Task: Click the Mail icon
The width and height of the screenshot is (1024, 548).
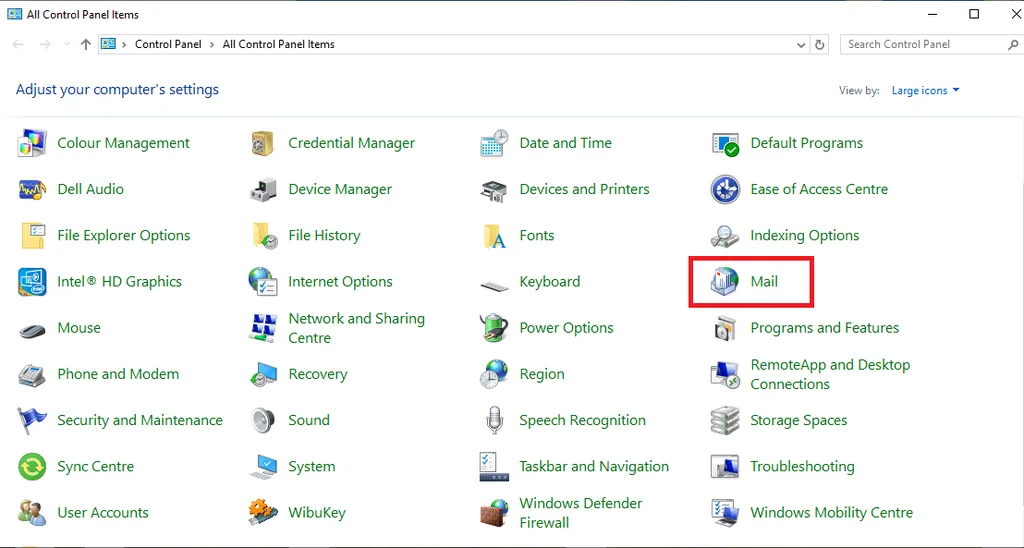Action: click(x=725, y=282)
